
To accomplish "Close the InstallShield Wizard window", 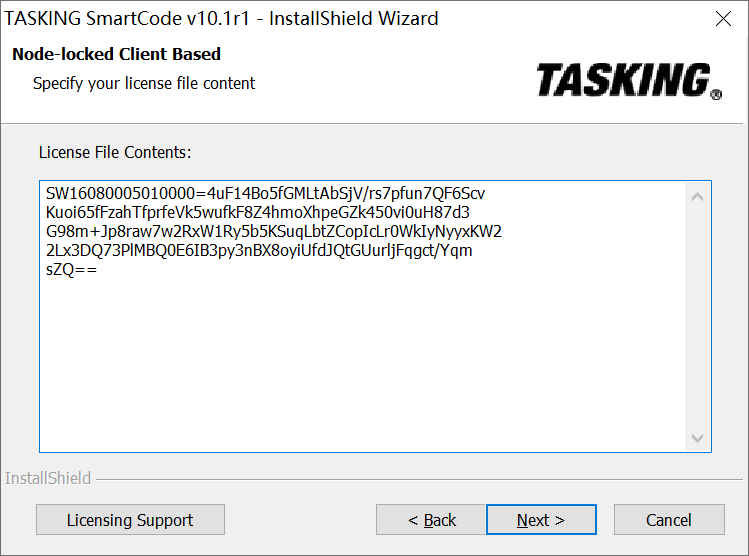I will point(723,19).
